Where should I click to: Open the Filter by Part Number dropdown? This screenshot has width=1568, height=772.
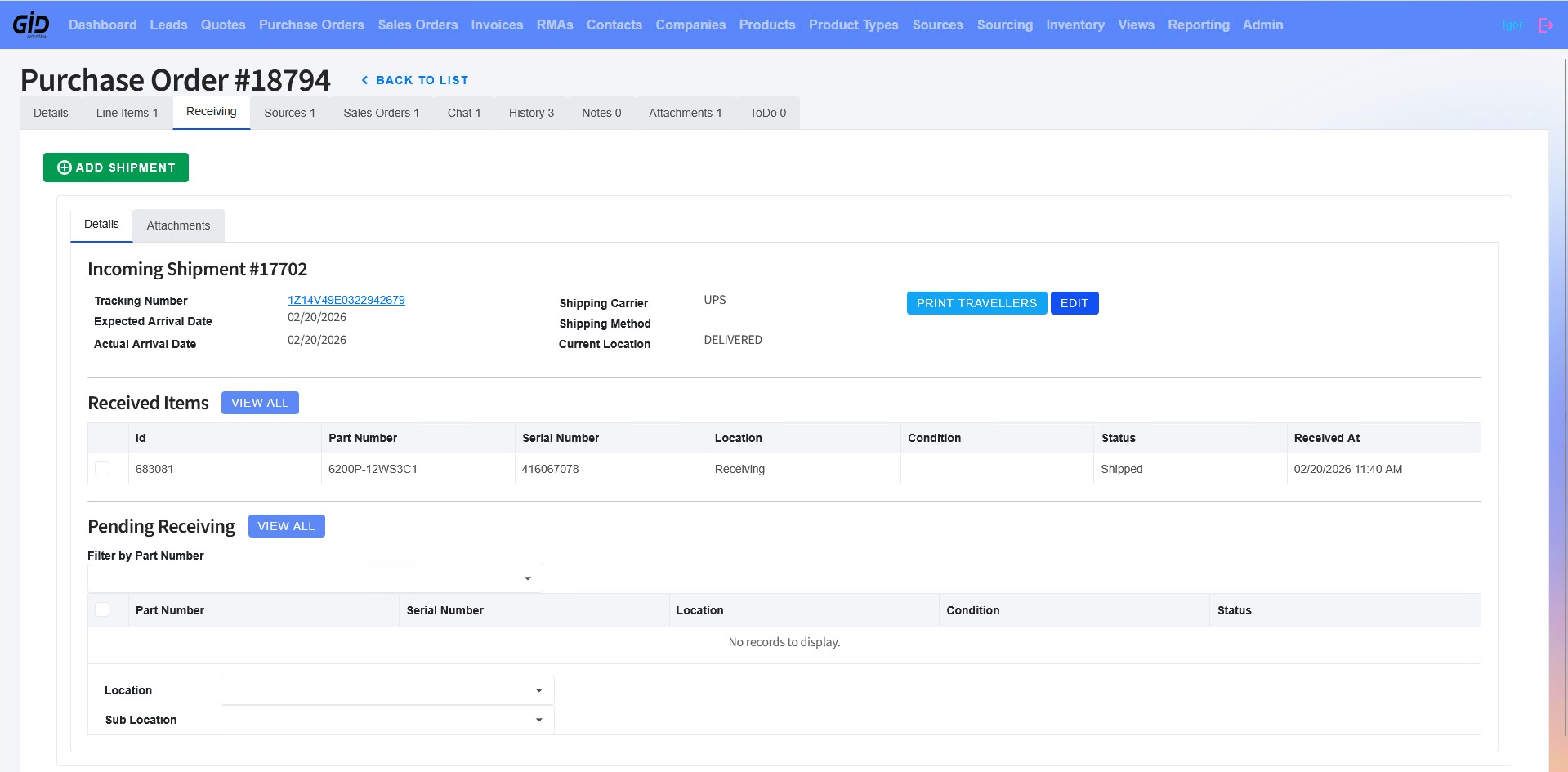point(315,578)
